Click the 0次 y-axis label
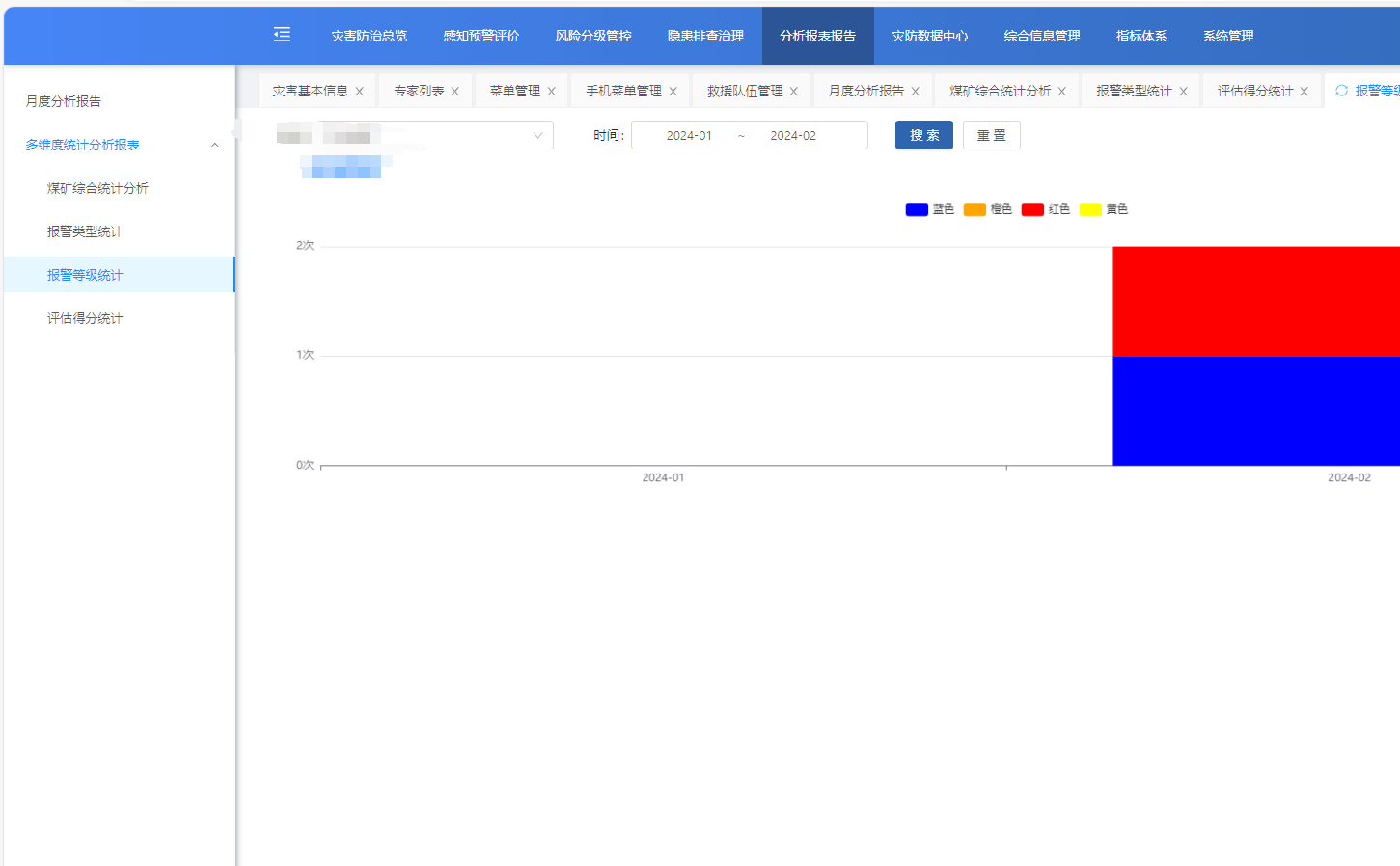Image resolution: width=1400 pixels, height=866 pixels. [305, 465]
